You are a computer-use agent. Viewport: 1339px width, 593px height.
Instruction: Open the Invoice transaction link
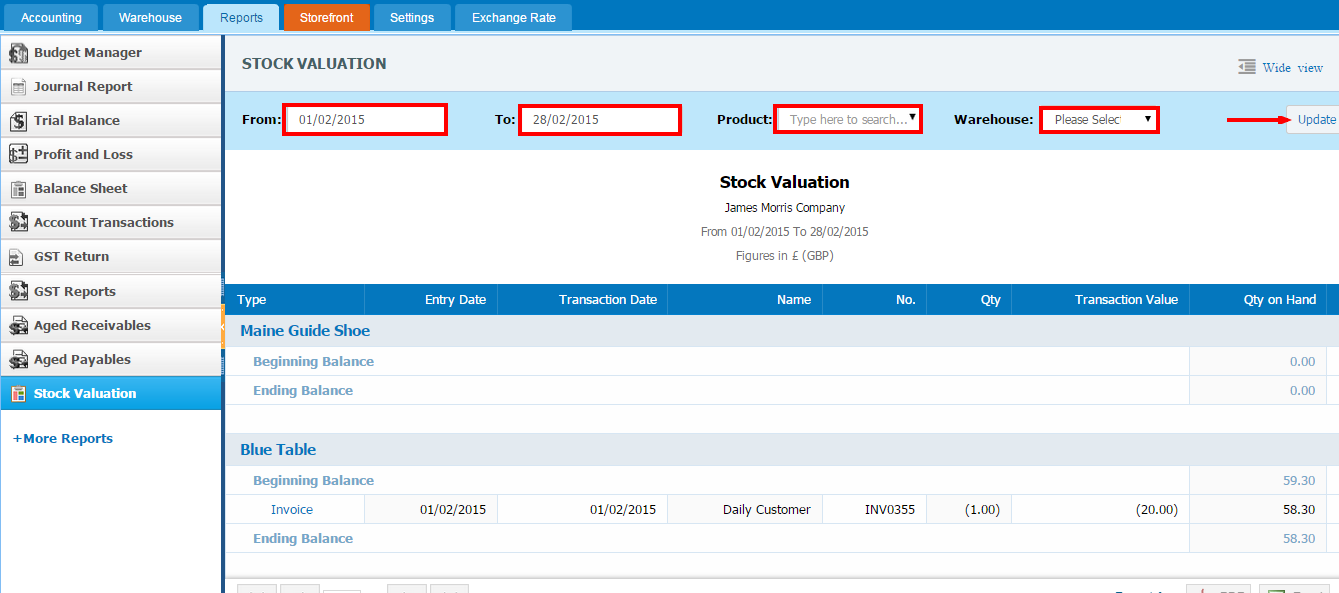pos(292,510)
